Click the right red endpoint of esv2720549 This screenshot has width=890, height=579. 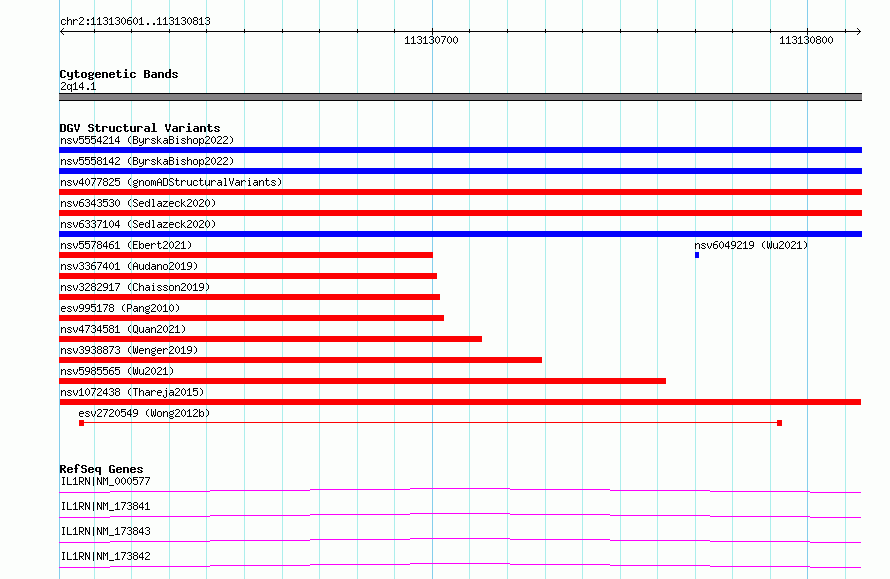coord(779,423)
